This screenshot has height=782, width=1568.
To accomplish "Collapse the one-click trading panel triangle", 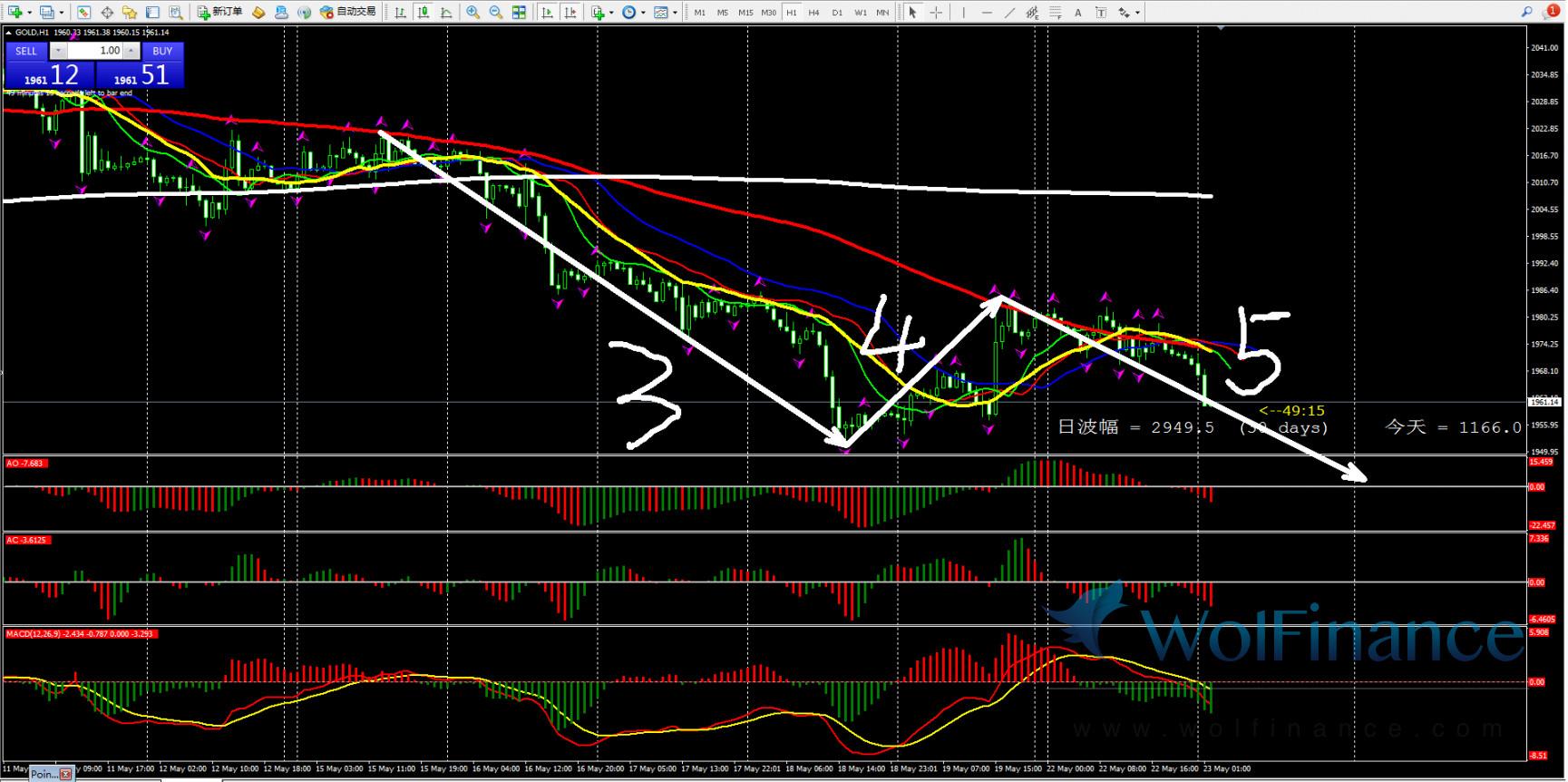I will (9, 33).
